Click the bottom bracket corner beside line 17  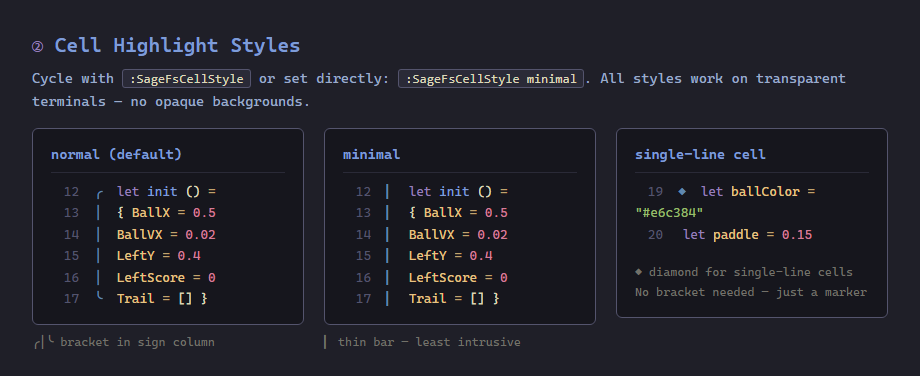pyautogui.click(x=100, y=297)
